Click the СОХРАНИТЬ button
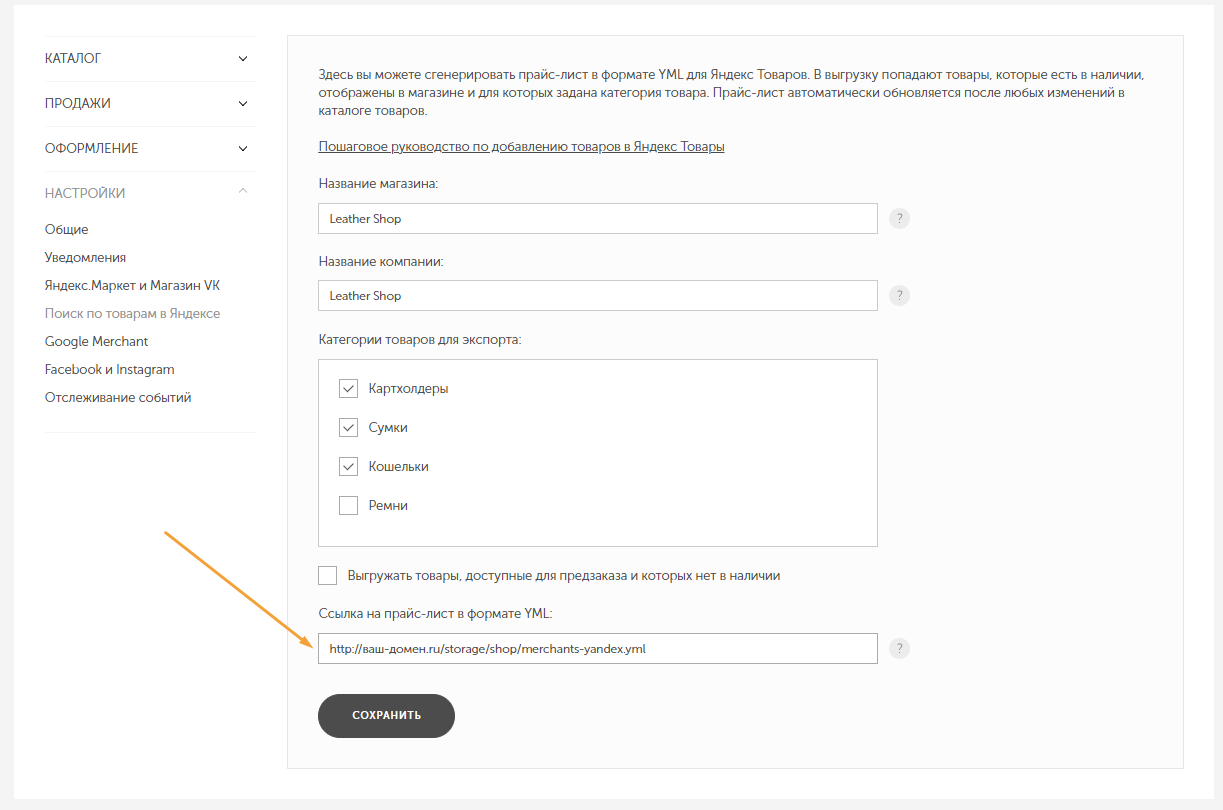 (386, 715)
